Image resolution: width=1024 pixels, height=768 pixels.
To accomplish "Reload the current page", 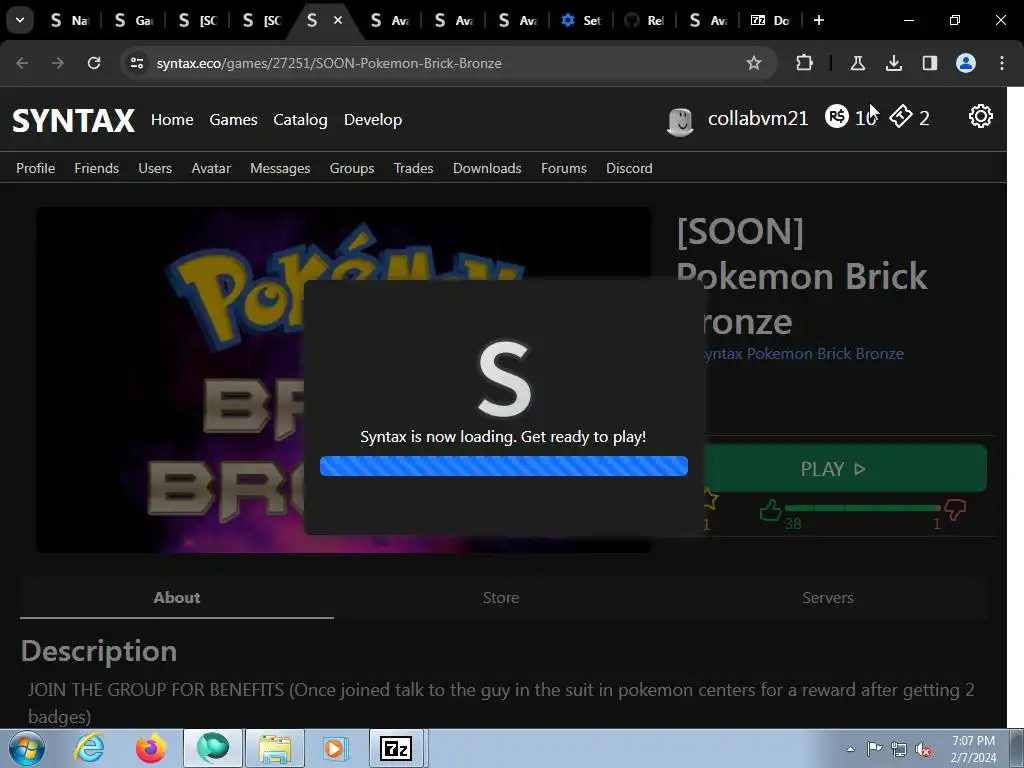I will point(94,63).
